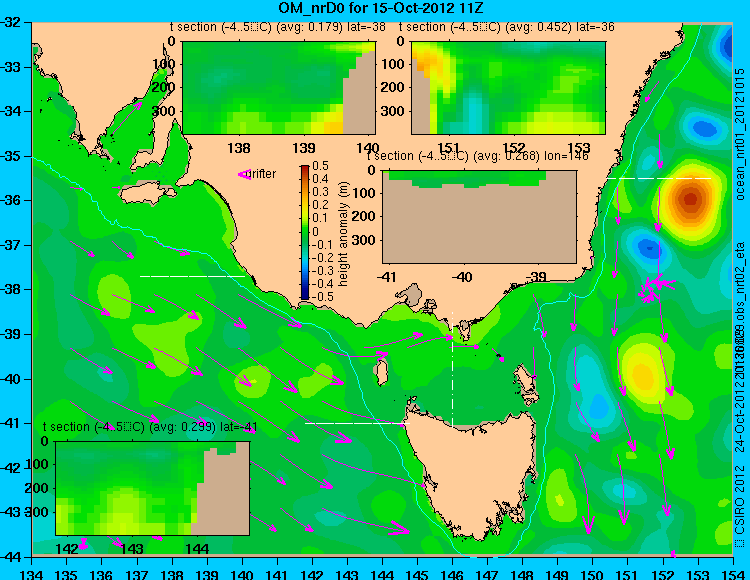Select the 'drifter' legend label
The image size is (750, 580).
pos(263,174)
